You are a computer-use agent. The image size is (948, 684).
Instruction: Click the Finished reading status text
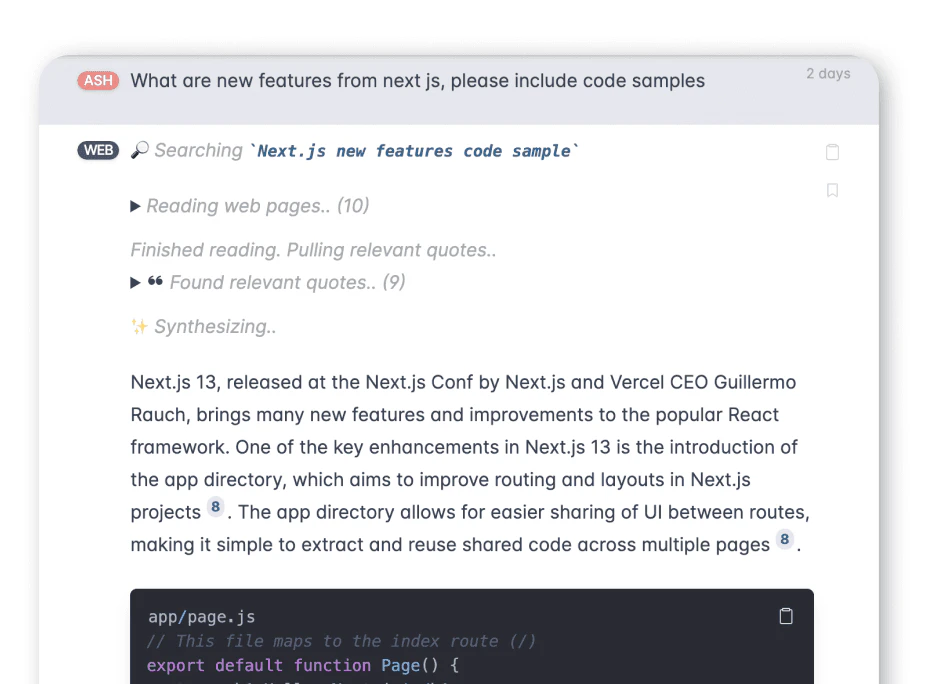pyautogui.click(x=313, y=249)
